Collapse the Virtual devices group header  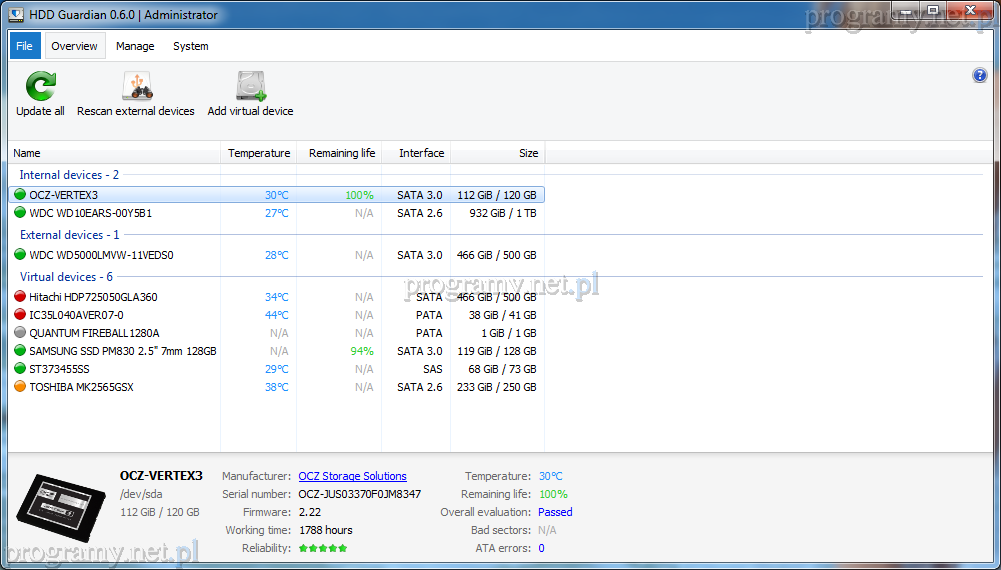[x=66, y=277]
